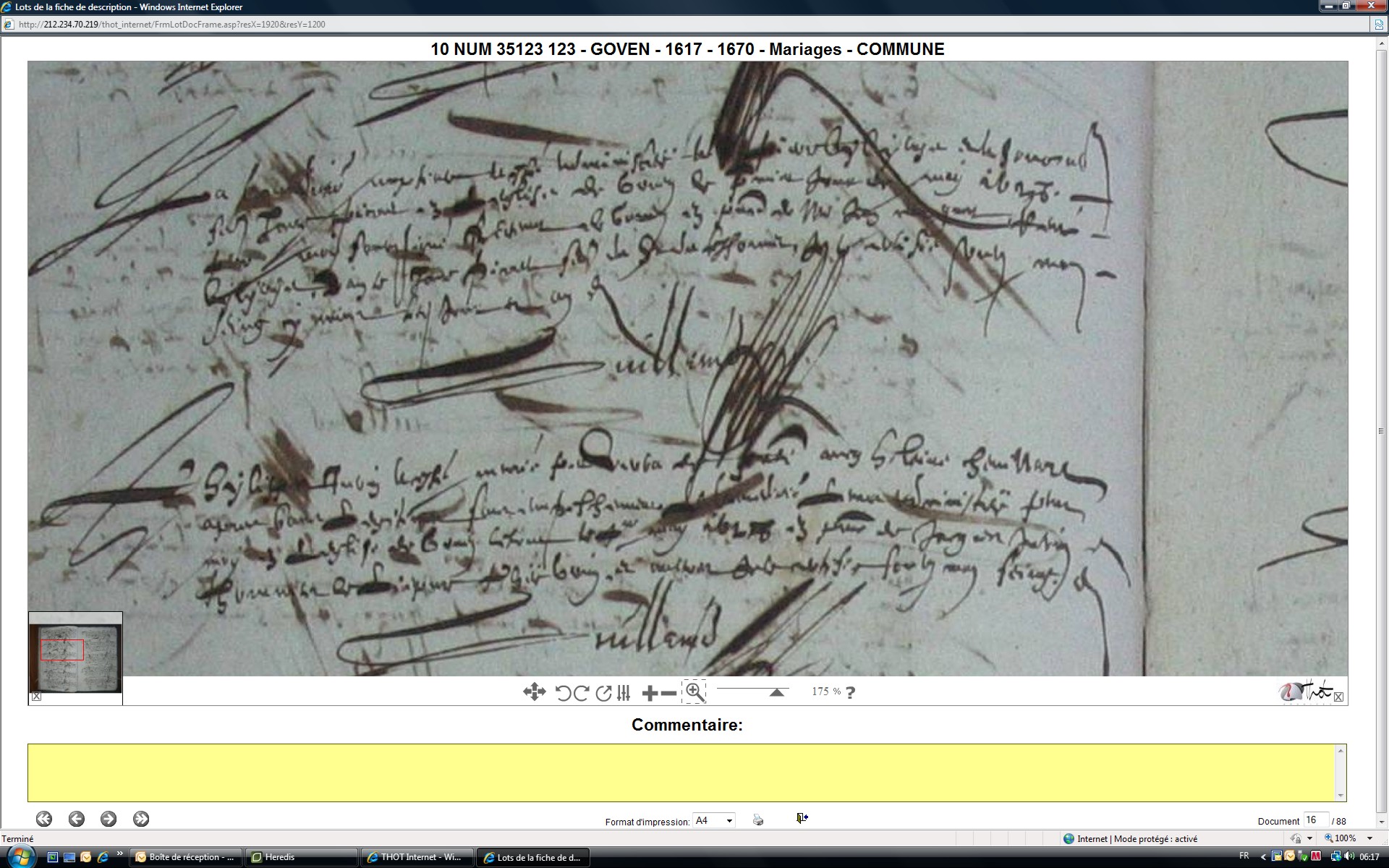Click the zoom level slider handle
Viewport: 1389px width, 868px height.
776,692
